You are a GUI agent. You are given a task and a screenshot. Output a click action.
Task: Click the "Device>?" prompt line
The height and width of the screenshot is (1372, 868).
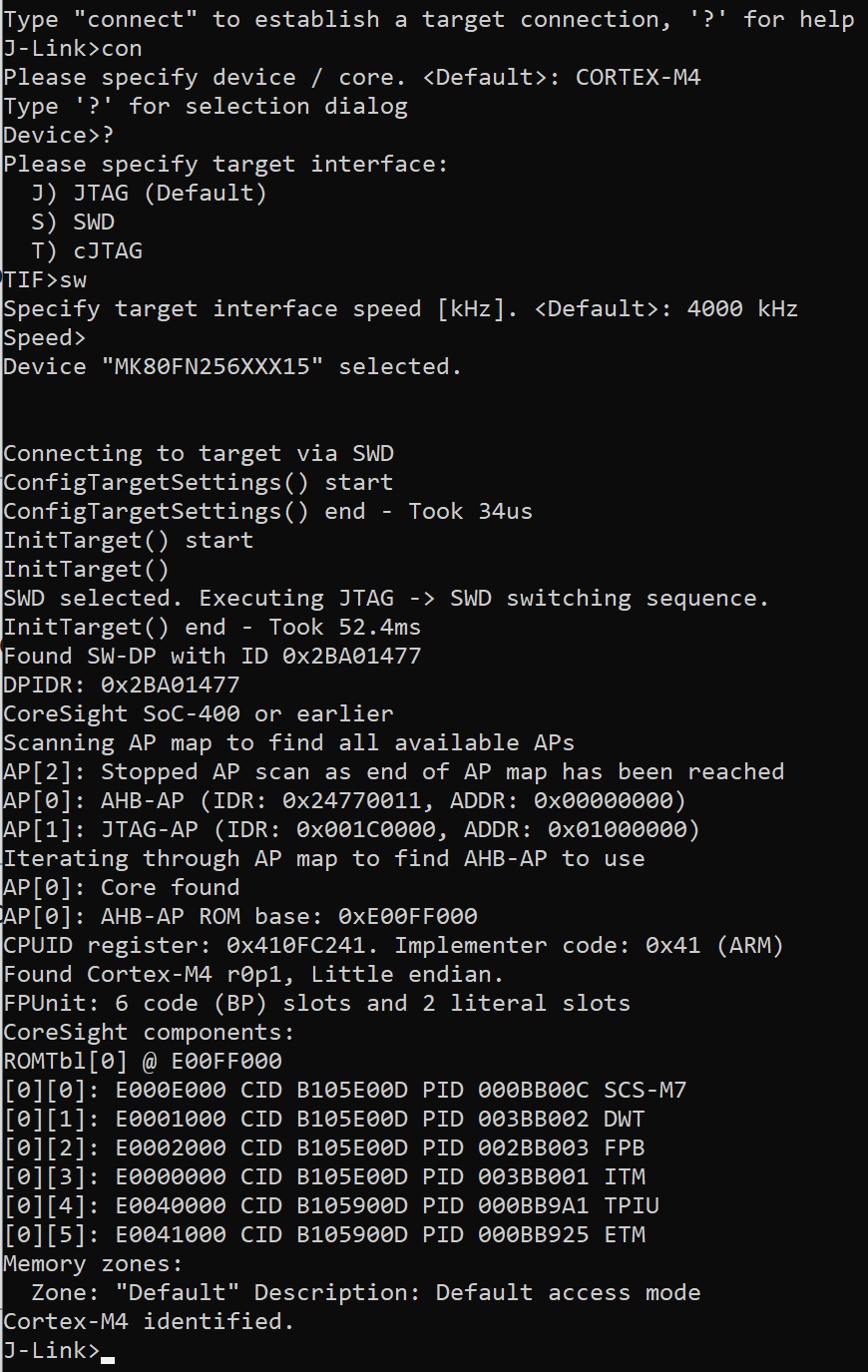(59, 136)
